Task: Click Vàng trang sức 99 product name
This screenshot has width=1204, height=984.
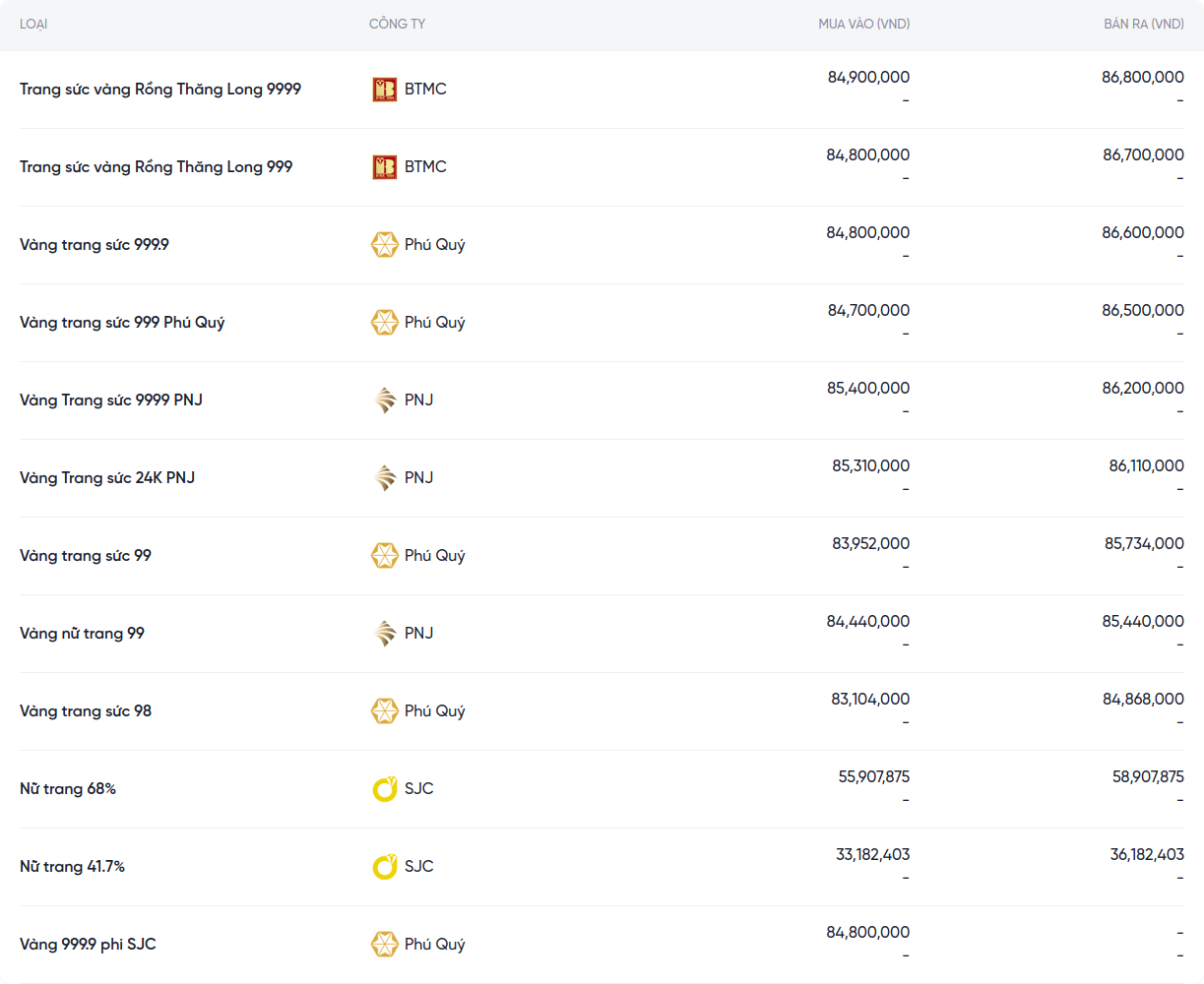Action: [86, 556]
